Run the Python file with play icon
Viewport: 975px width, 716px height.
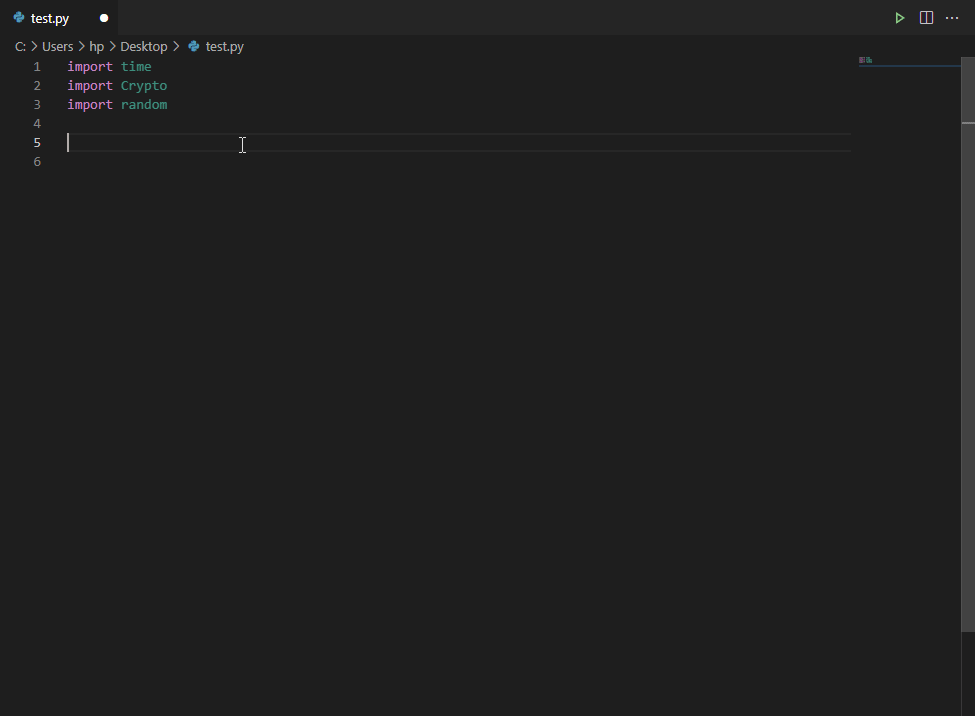[899, 18]
